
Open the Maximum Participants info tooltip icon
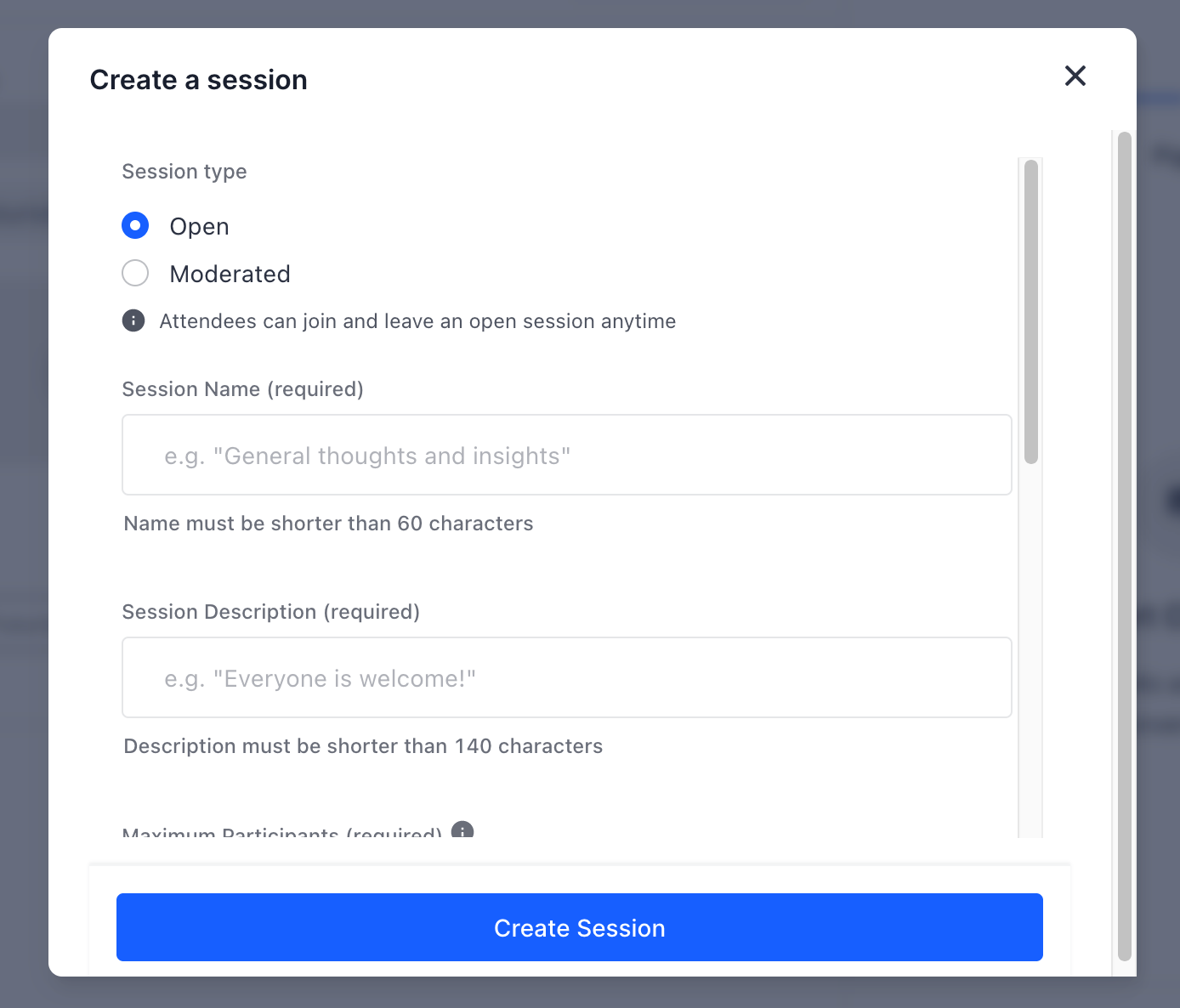(462, 831)
